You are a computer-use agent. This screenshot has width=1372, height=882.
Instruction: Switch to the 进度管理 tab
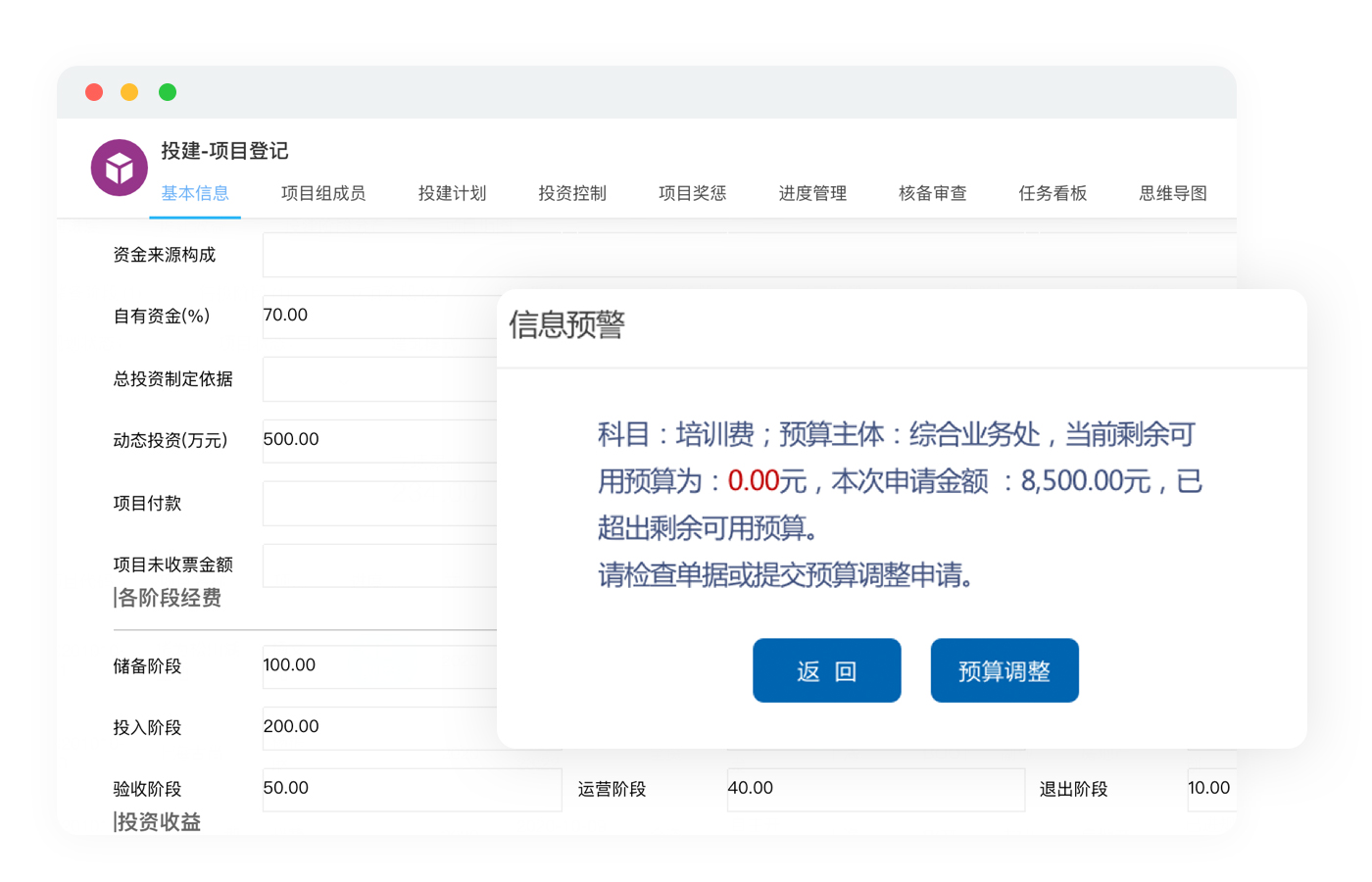tap(812, 193)
